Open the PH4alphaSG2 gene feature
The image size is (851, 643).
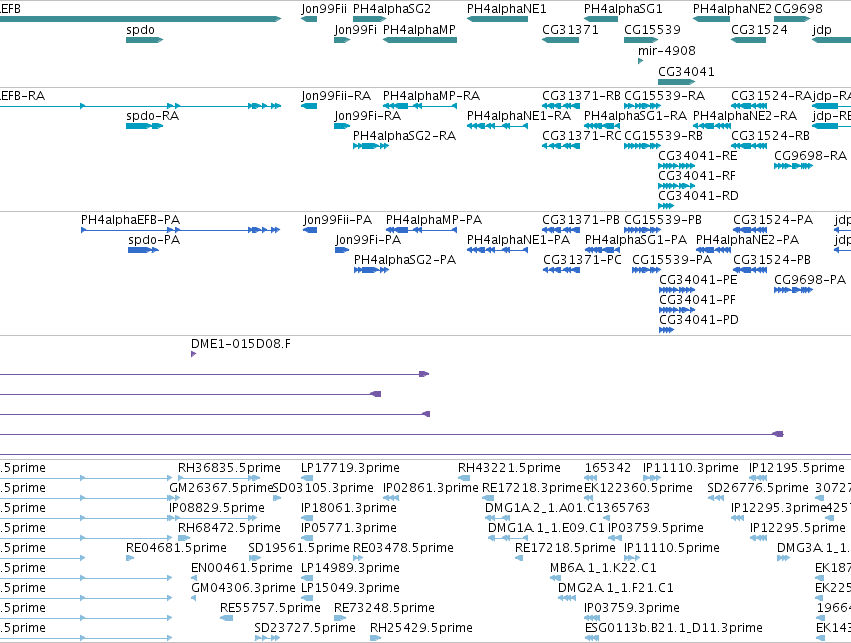[370, 19]
